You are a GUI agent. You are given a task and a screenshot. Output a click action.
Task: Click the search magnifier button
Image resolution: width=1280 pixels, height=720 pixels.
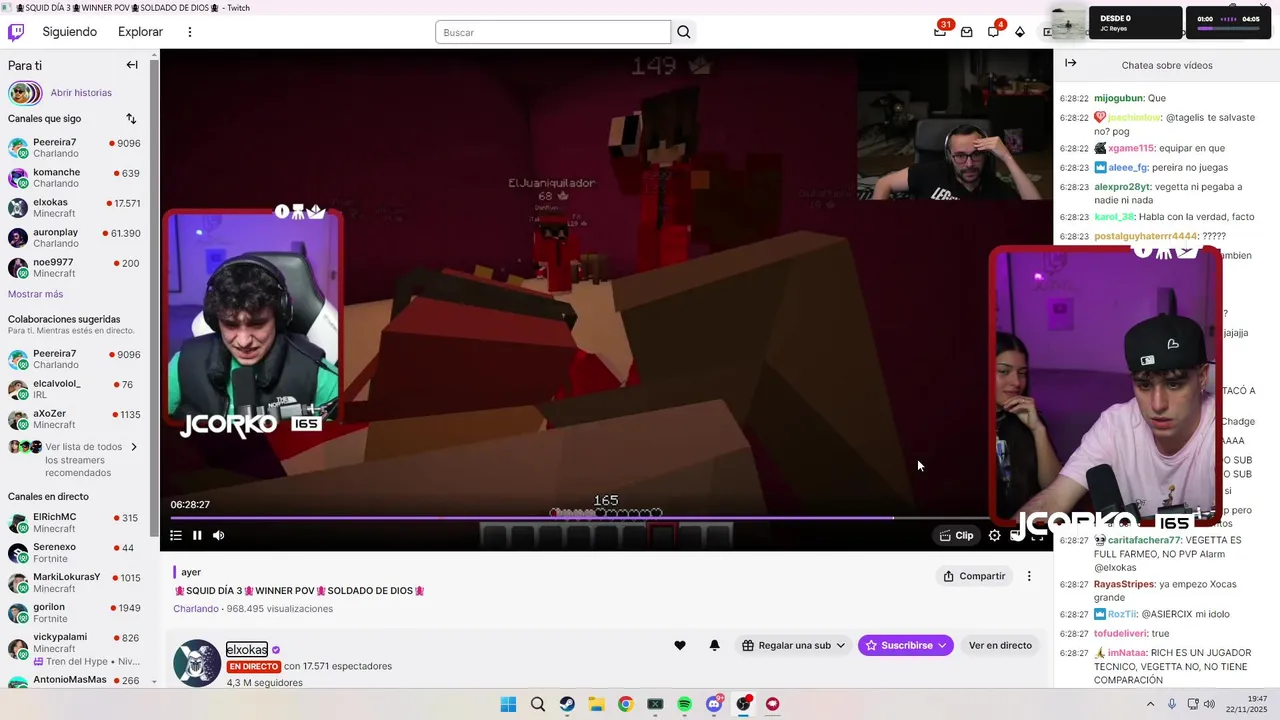(684, 32)
